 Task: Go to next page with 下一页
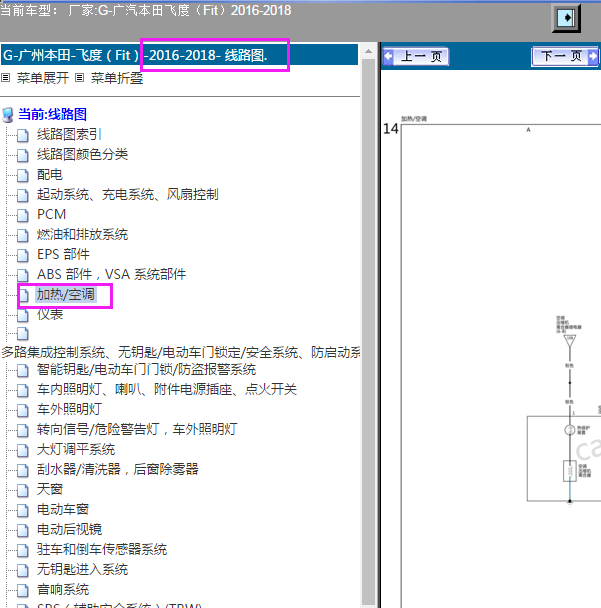[x=565, y=57]
